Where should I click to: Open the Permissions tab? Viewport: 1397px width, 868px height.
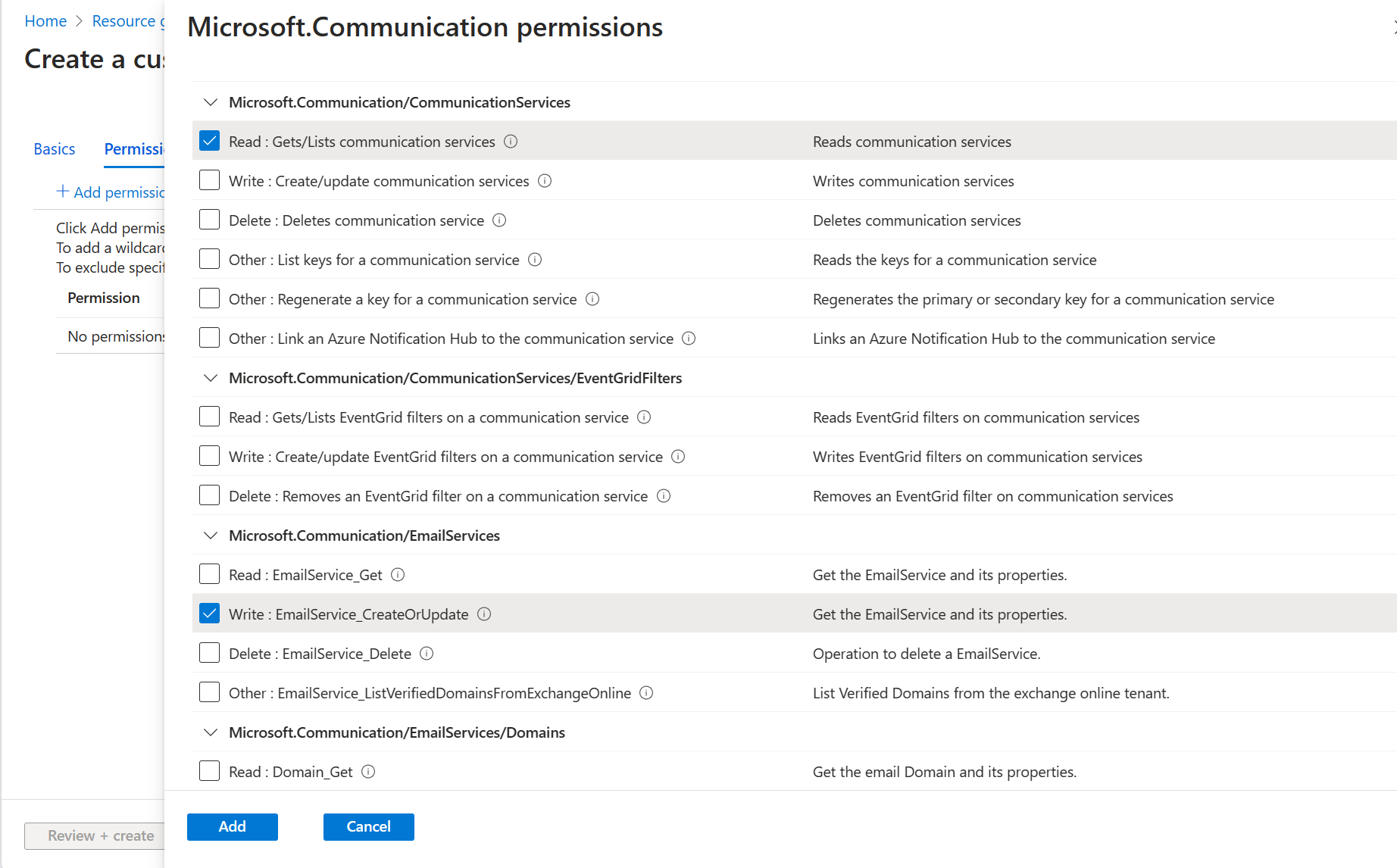[134, 149]
